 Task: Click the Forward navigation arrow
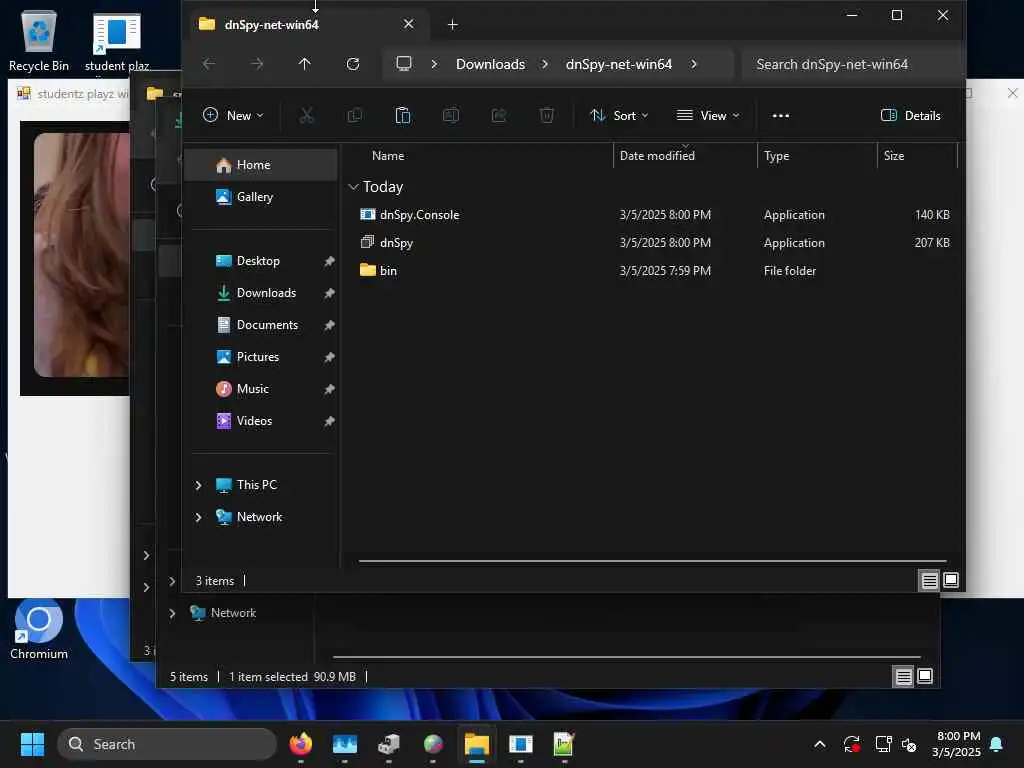(257, 64)
